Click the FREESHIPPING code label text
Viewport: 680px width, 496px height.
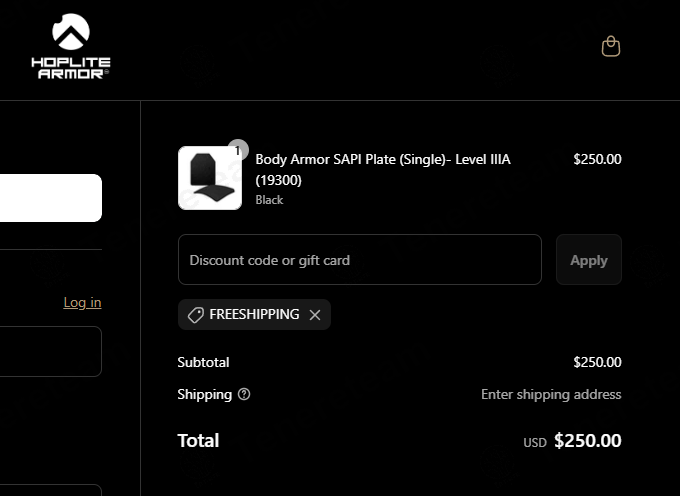(254, 314)
